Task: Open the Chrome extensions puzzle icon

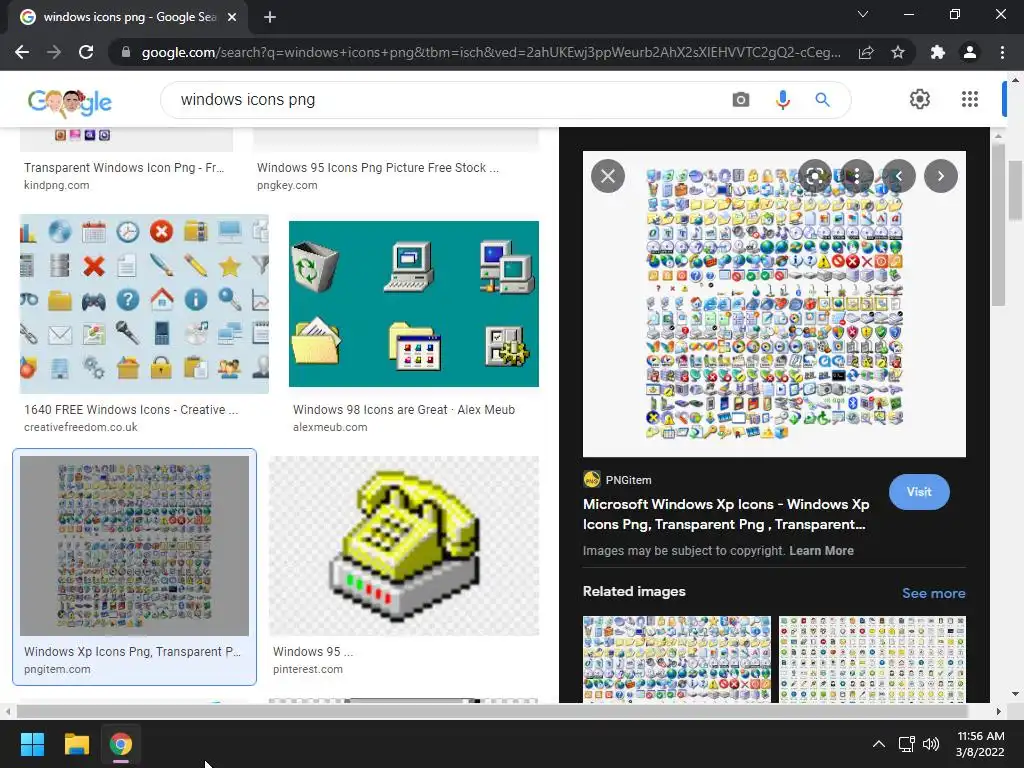Action: coord(938,52)
